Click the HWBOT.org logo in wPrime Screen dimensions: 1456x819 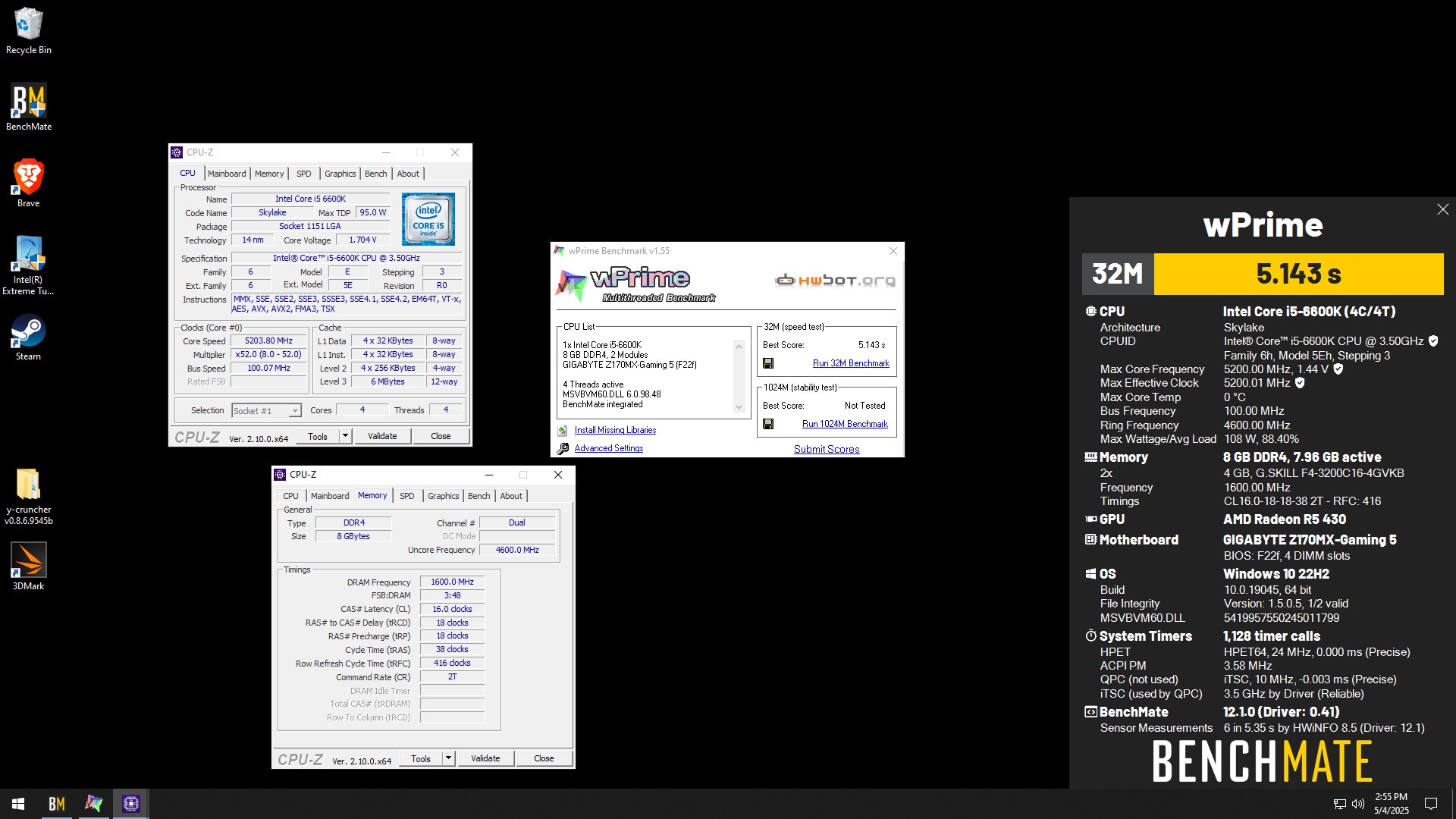pyautogui.click(x=835, y=281)
